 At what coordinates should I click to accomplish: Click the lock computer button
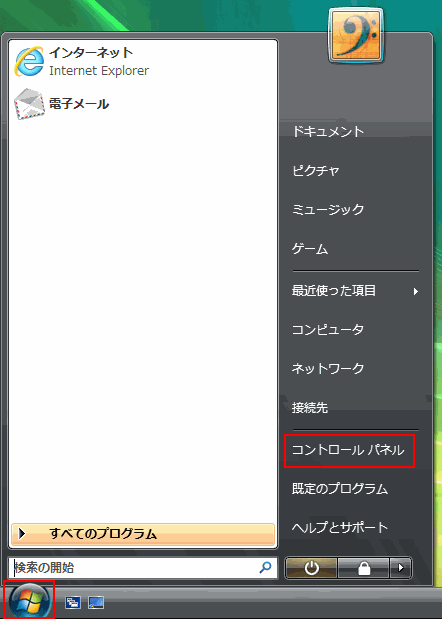363,568
